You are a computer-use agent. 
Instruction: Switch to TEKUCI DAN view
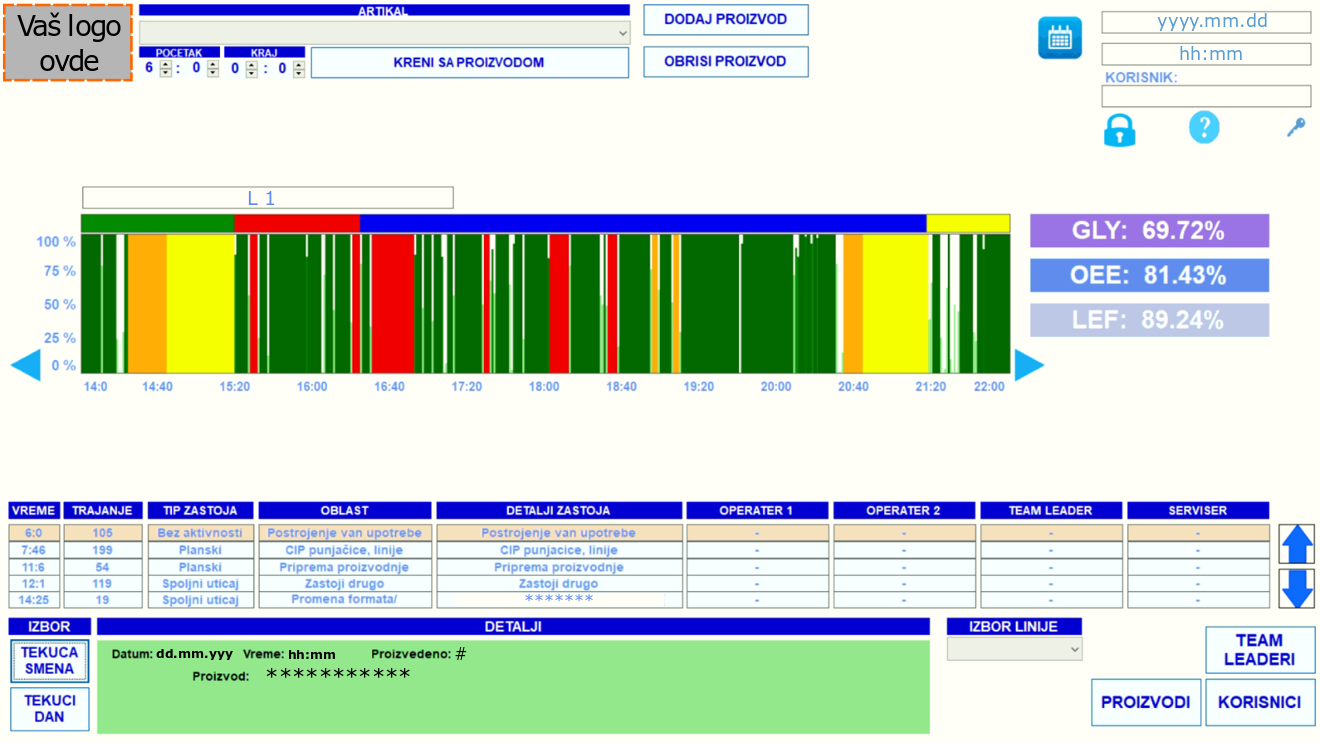pos(49,709)
